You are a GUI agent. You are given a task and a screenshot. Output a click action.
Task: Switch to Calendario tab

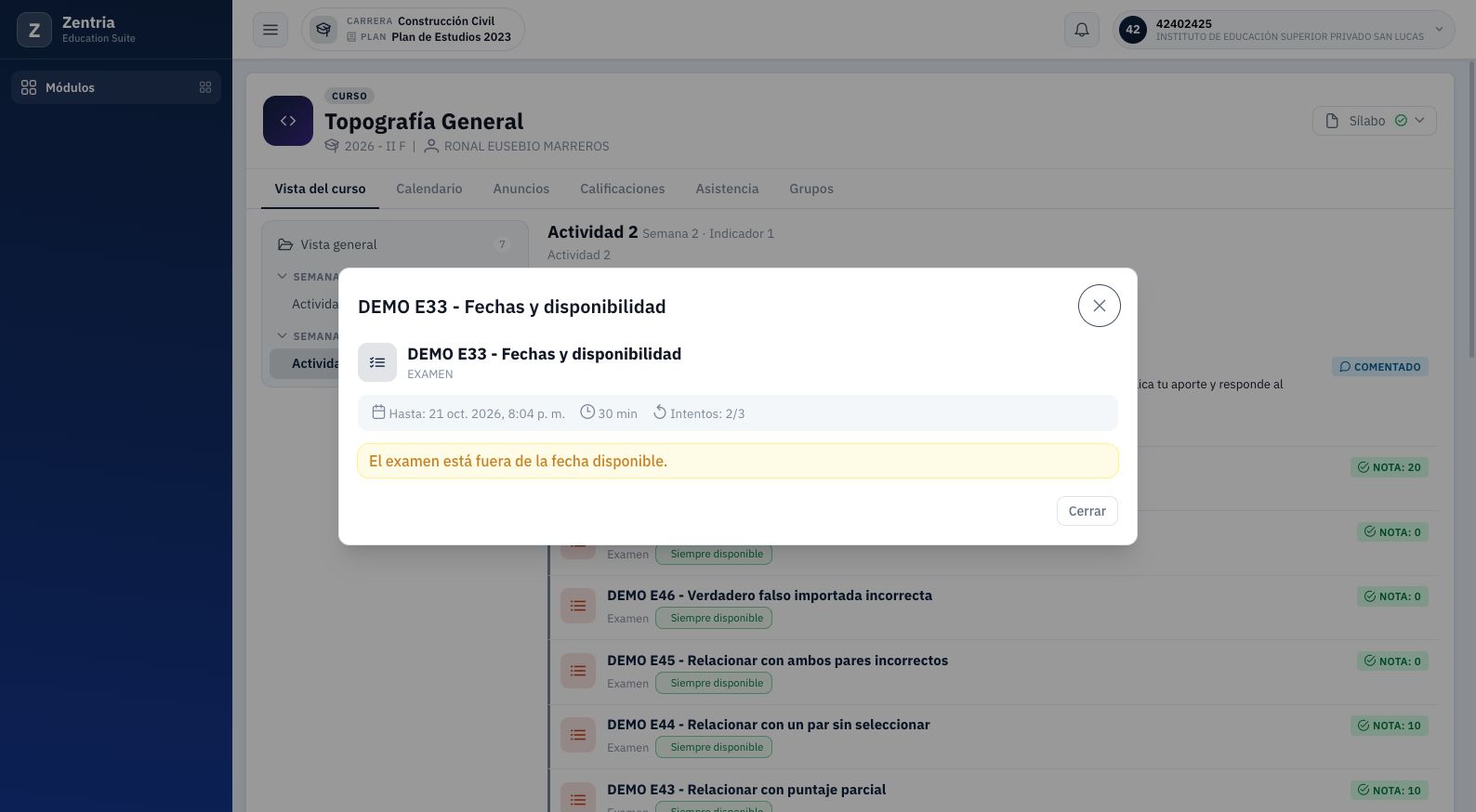click(428, 189)
